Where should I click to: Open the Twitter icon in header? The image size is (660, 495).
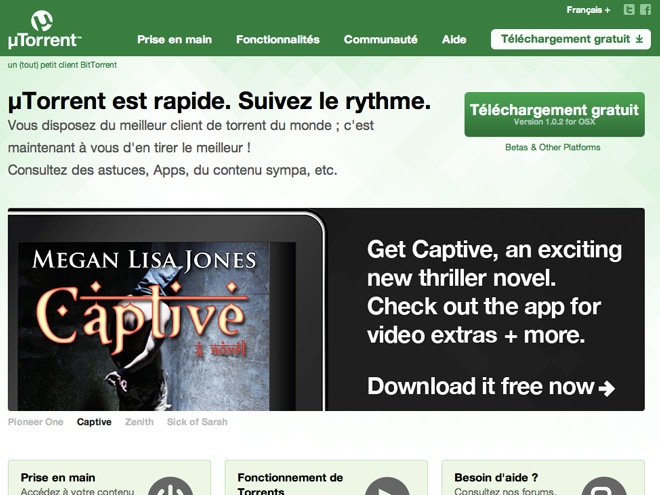(x=629, y=10)
